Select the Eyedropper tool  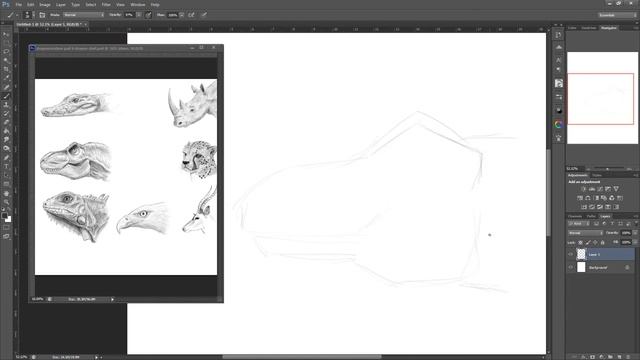click(6, 78)
